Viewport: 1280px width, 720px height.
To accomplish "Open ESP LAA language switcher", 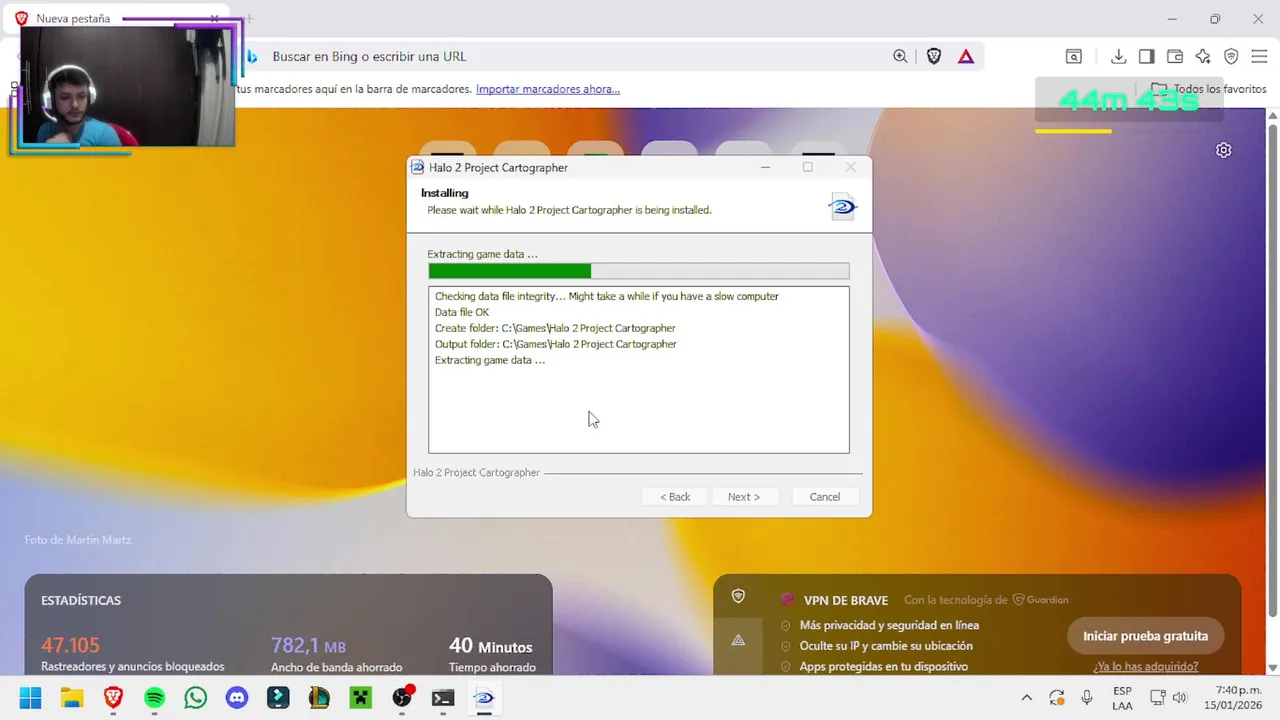I will coord(1122,698).
